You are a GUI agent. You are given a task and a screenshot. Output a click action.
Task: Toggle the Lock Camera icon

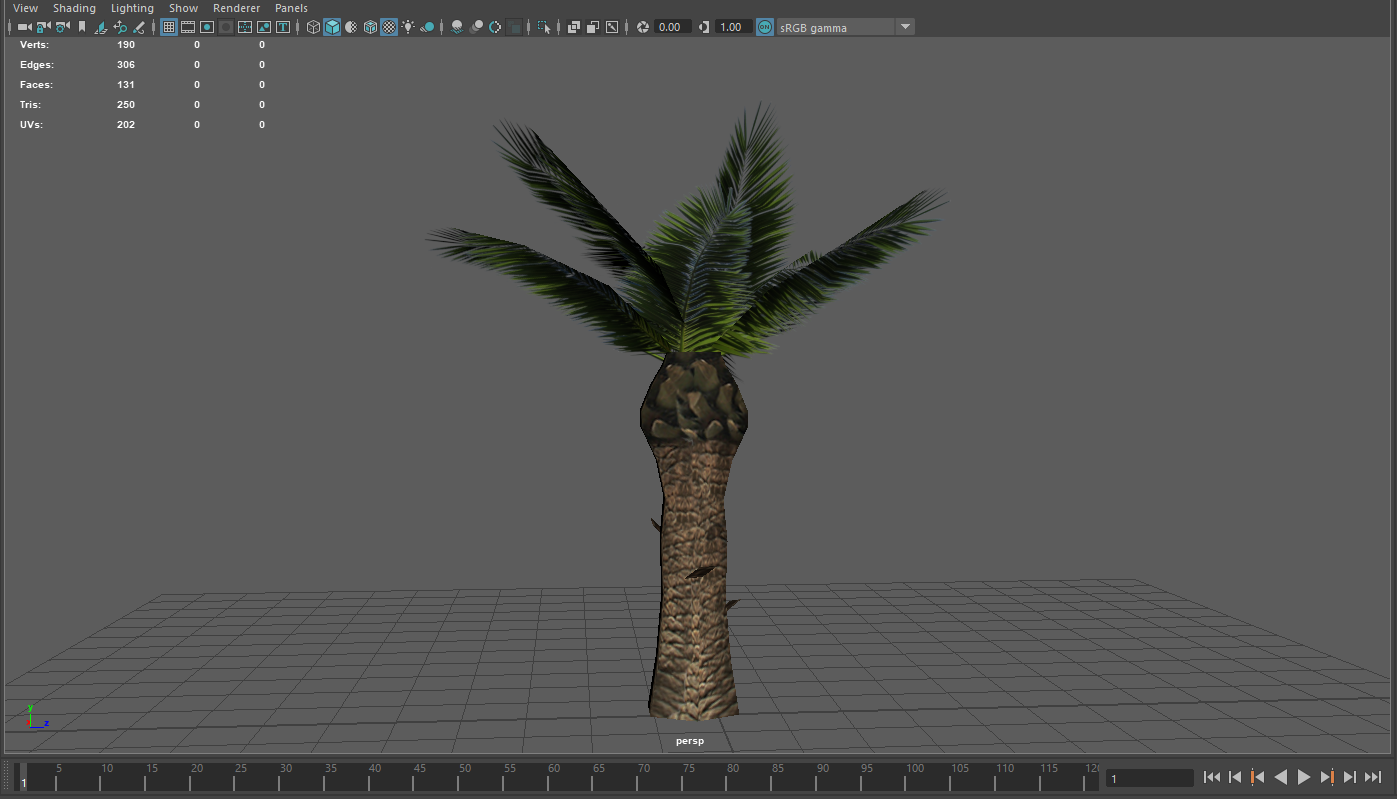43,27
